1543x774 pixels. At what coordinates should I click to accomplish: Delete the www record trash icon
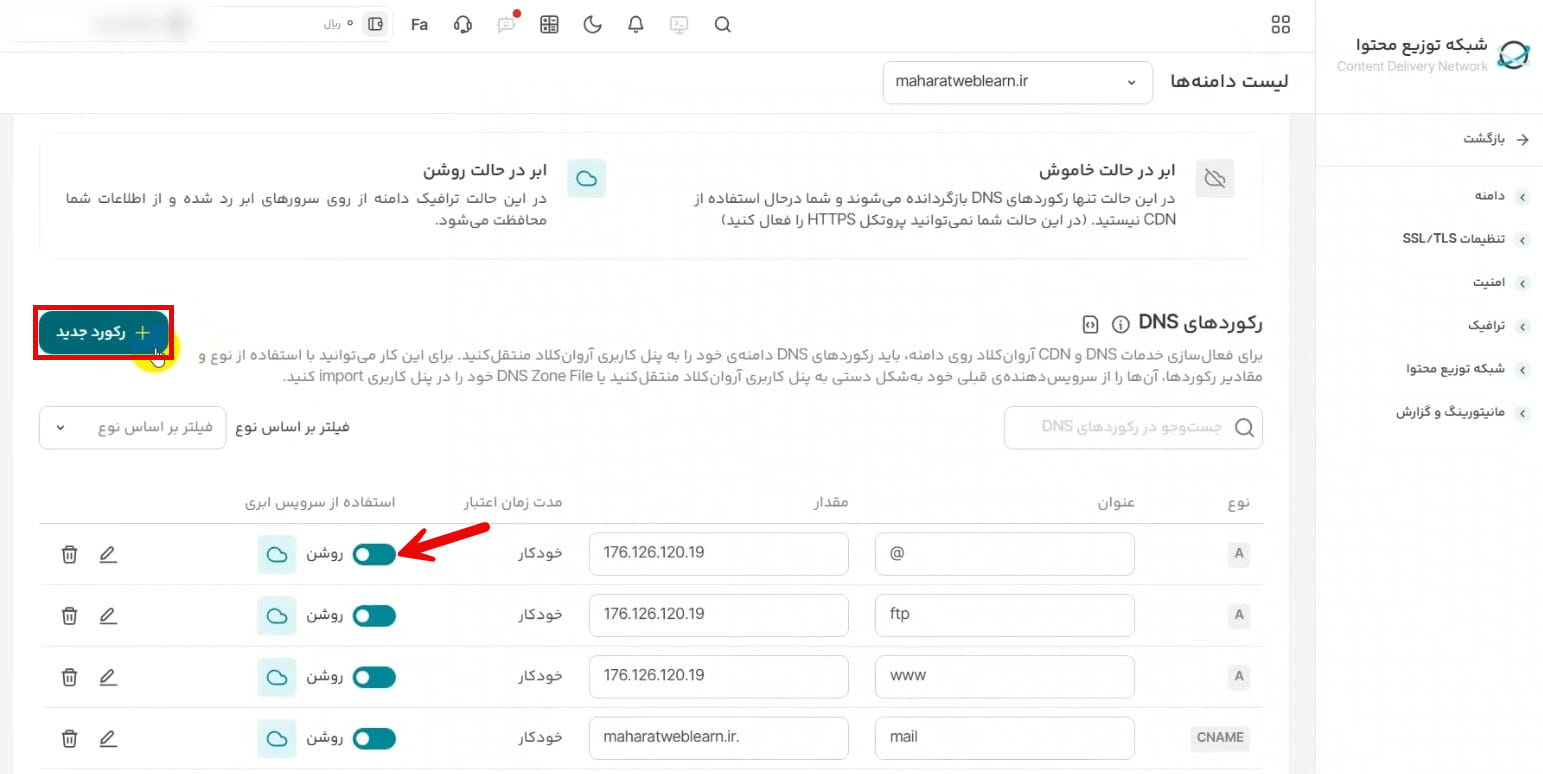click(69, 677)
